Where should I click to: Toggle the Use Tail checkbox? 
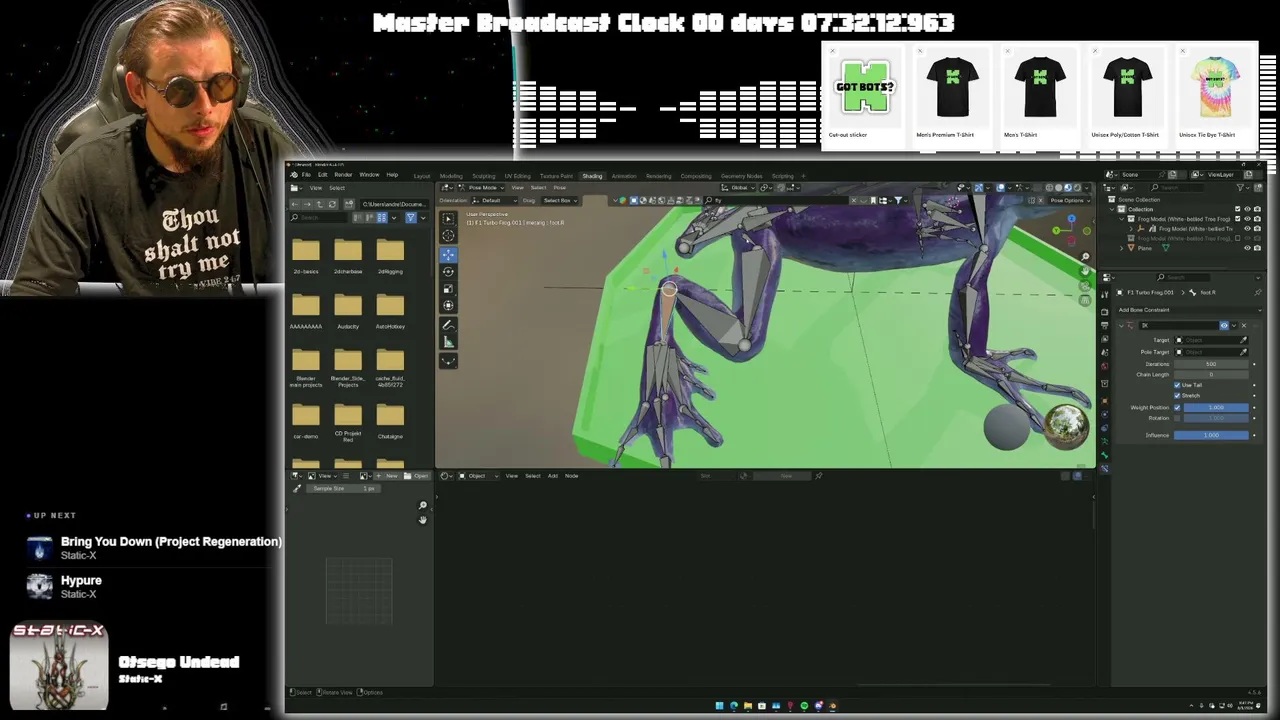(x=1177, y=385)
